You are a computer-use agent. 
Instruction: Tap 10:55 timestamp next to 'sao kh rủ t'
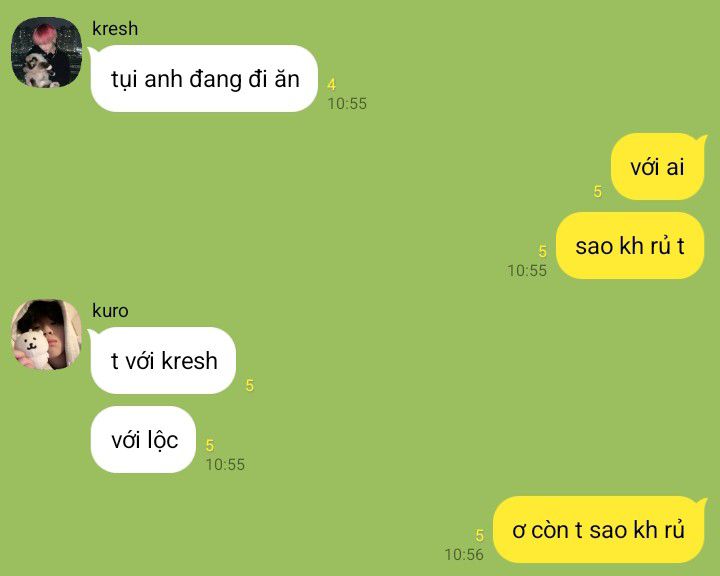point(527,271)
